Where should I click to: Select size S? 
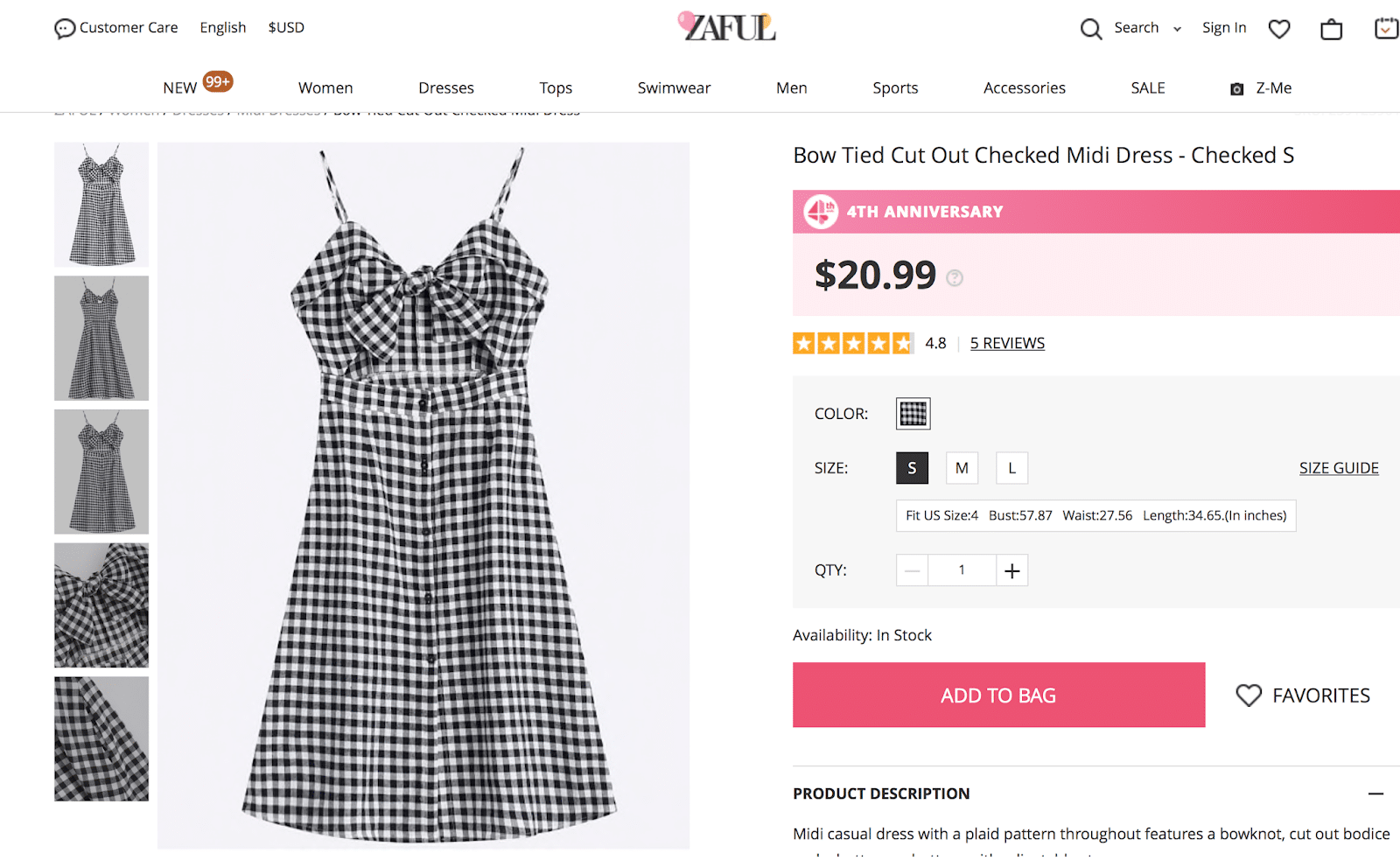pos(912,468)
